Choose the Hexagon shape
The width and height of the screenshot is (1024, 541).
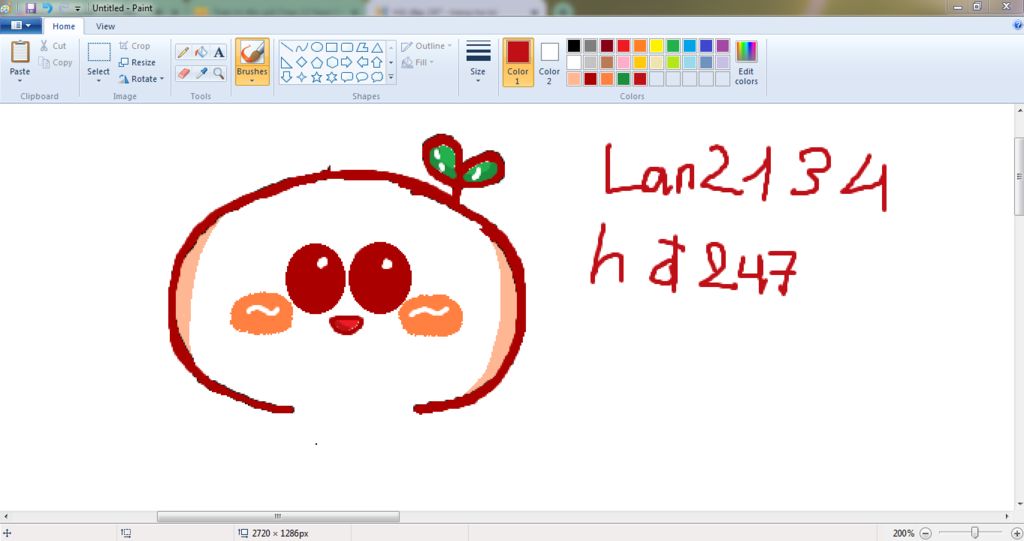tap(332, 62)
